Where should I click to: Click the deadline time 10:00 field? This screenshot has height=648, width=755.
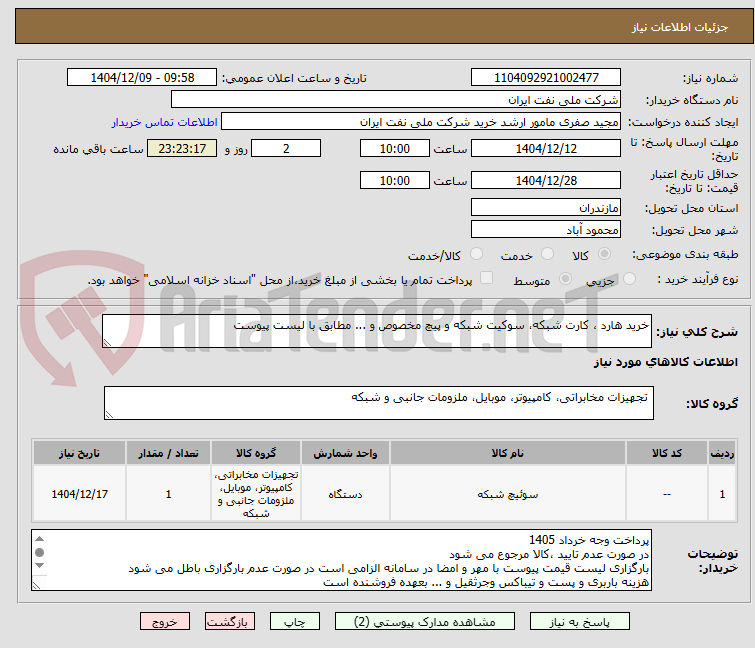point(394,148)
